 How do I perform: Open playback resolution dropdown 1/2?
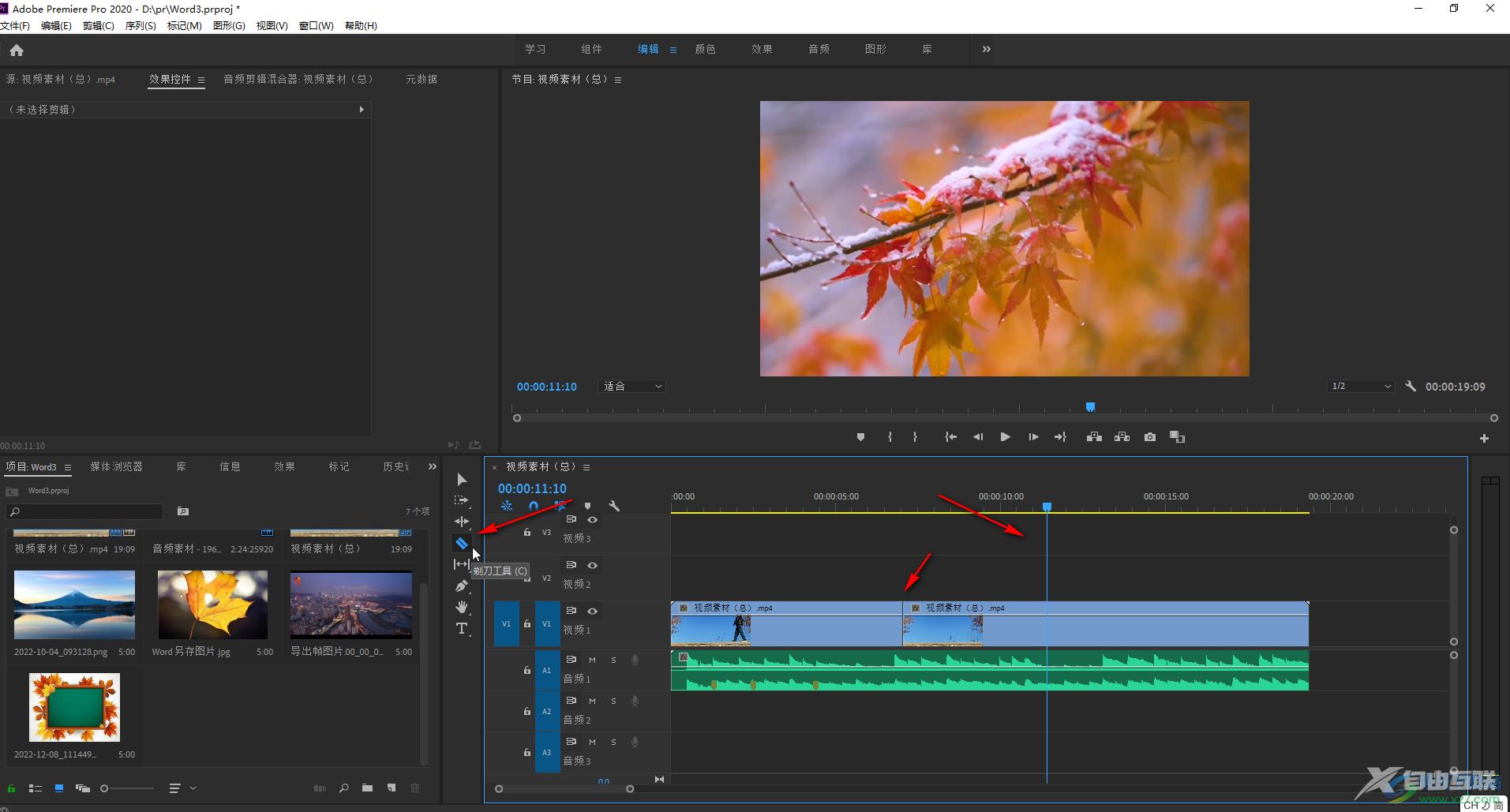tap(1362, 386)
